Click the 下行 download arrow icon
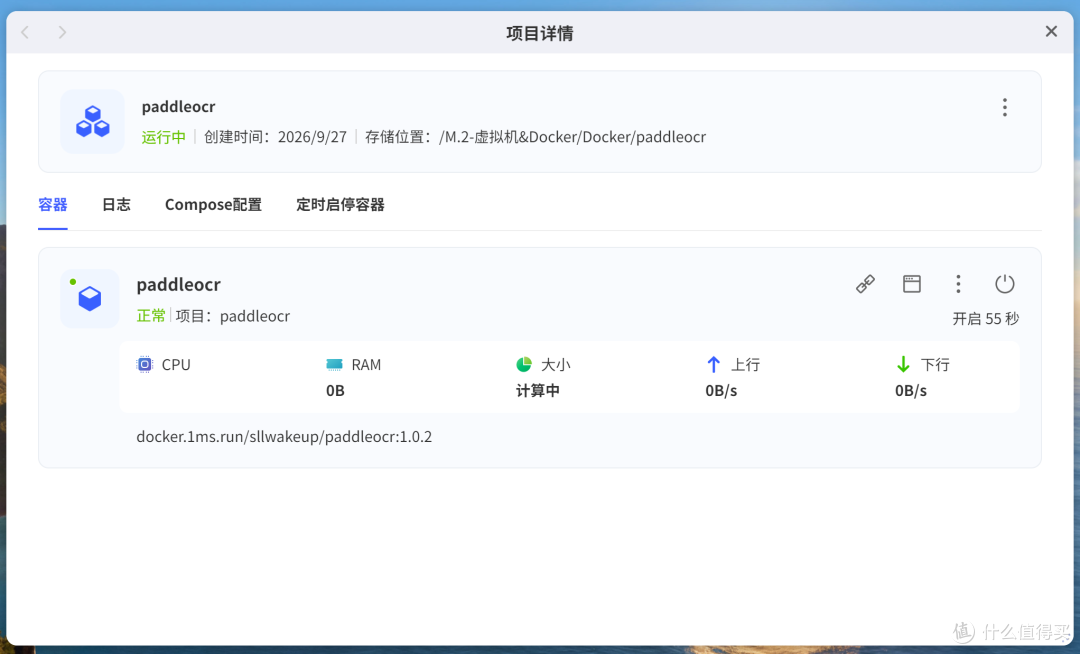The width and height of the screenshot is (1080, 654). (903, 364)
